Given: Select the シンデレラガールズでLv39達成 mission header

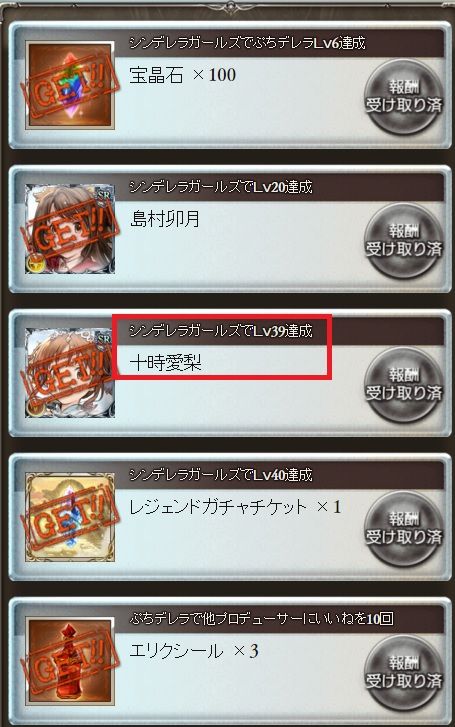Looking at the screenshot, I should 221,331.
